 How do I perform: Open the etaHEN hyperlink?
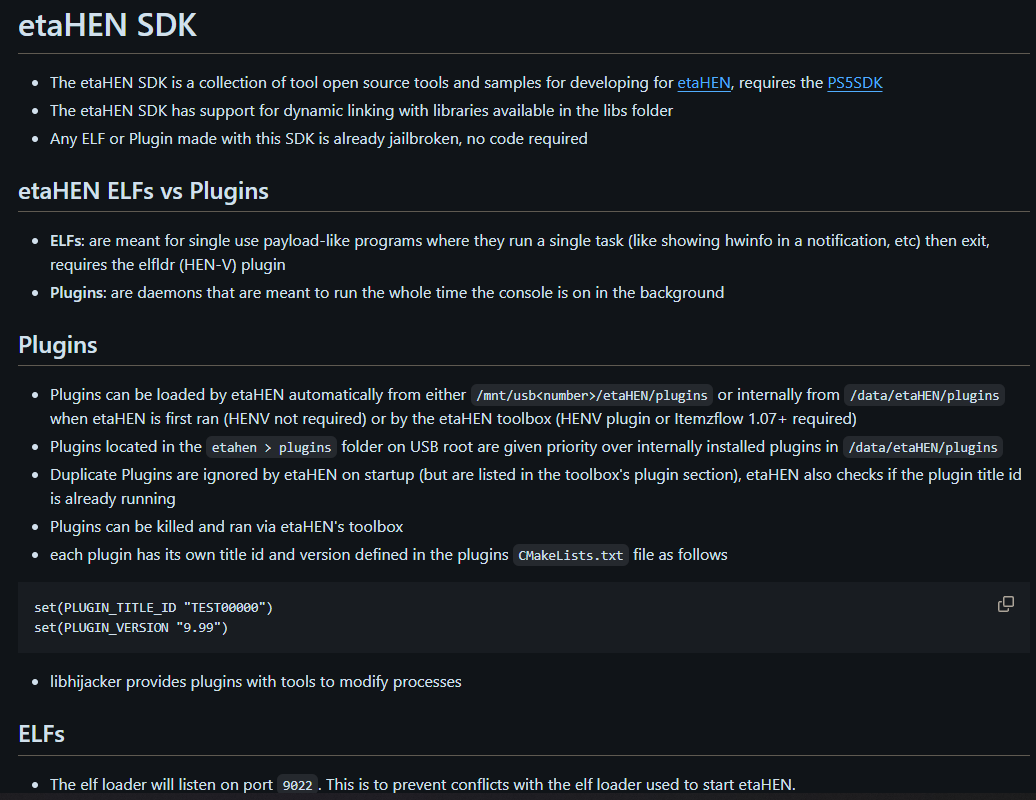[704, 83]
